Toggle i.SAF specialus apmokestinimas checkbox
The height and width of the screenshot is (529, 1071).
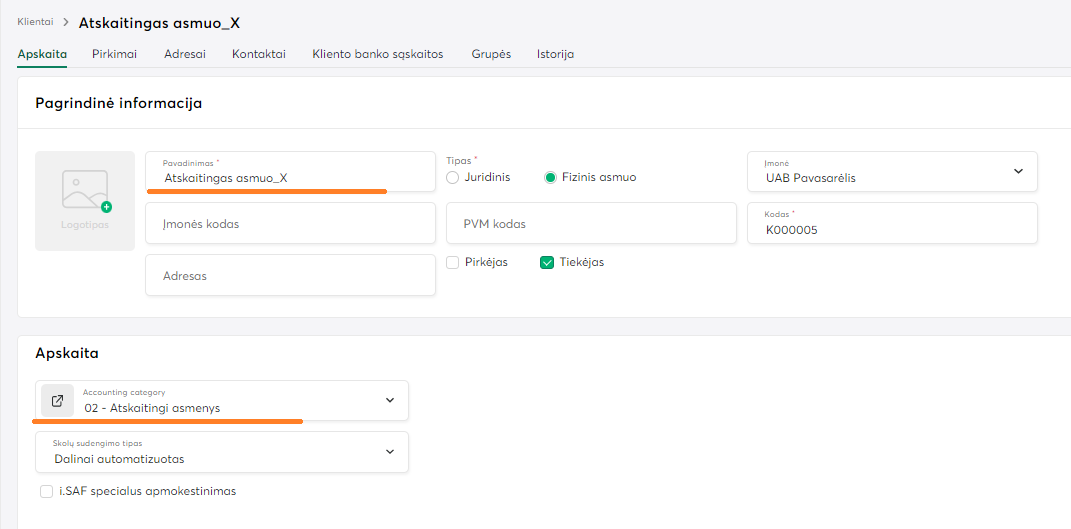46,491
